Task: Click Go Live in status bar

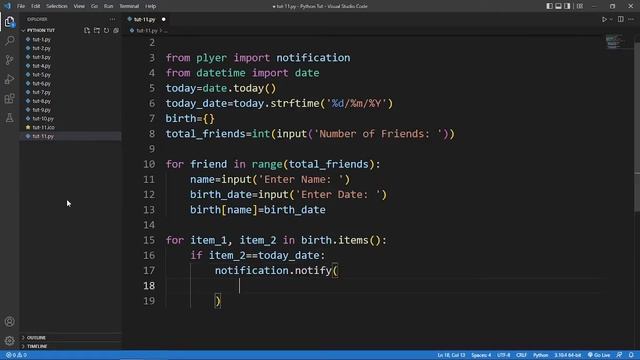Action: tap(599, 355)
